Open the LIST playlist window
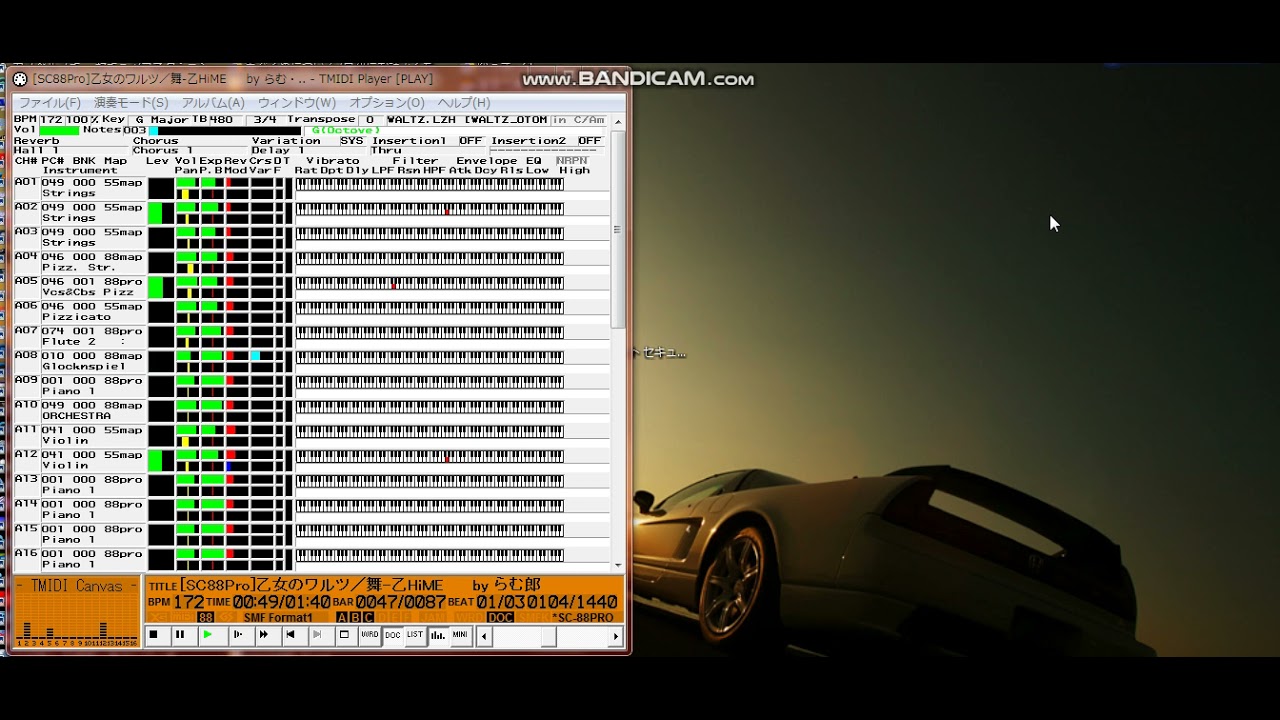 pos(414,635)
